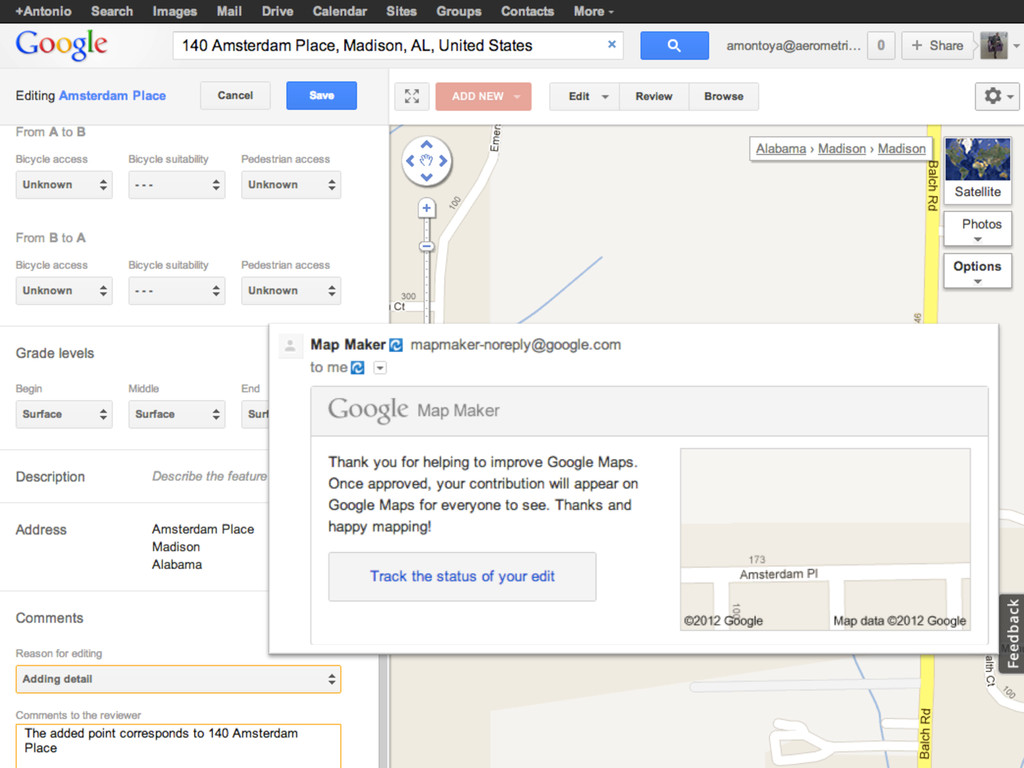
Task: Open A to B Bicycle access dropdown
Action: coord(64,185)
